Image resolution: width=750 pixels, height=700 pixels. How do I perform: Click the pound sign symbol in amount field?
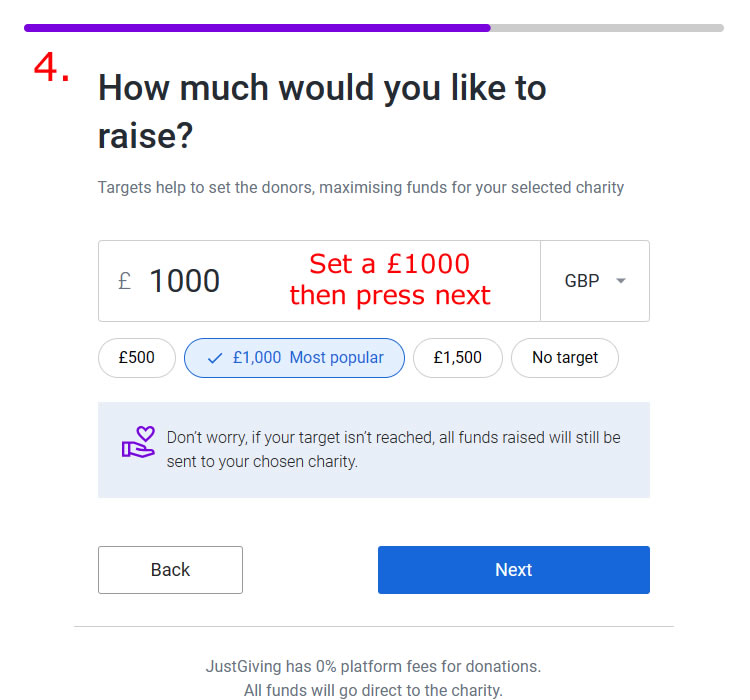(x=124, y=281)
